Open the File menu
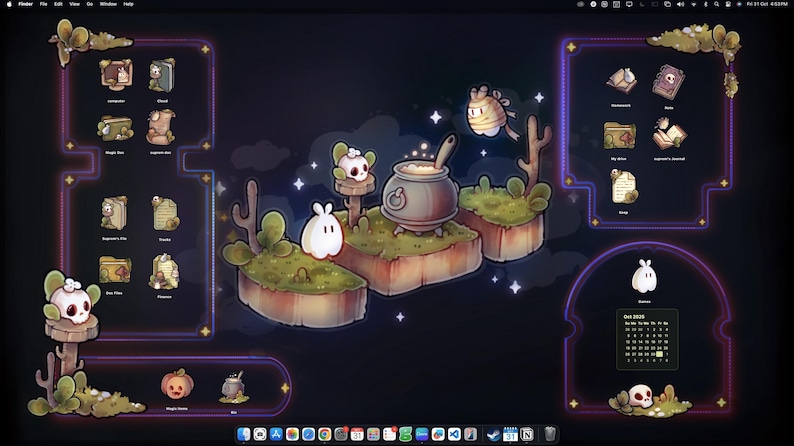Image resolution: width=794 pixels, height=446 pixels. tap(44, 4)
